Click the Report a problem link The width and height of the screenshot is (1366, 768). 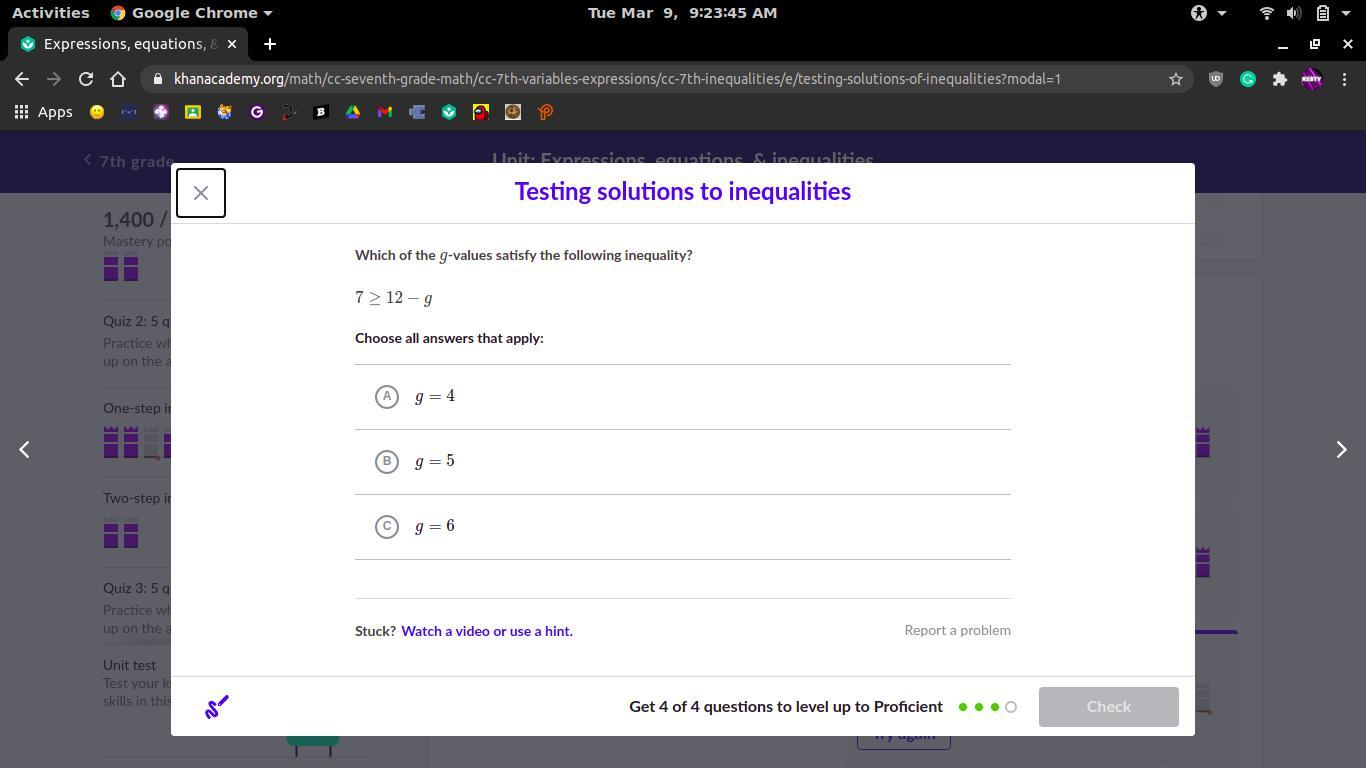tap(957, 630)
